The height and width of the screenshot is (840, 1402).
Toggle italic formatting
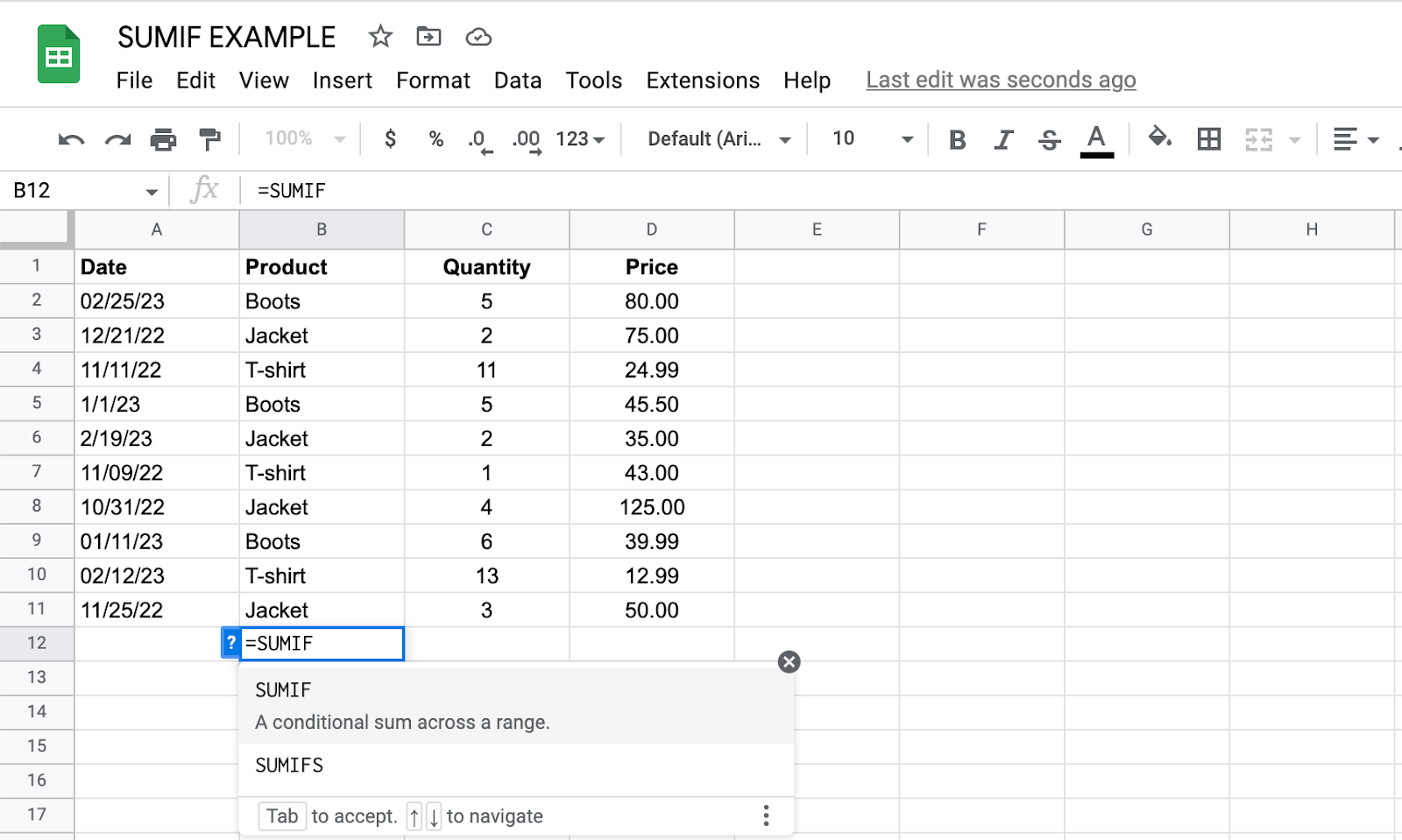tap(1003, 139)
